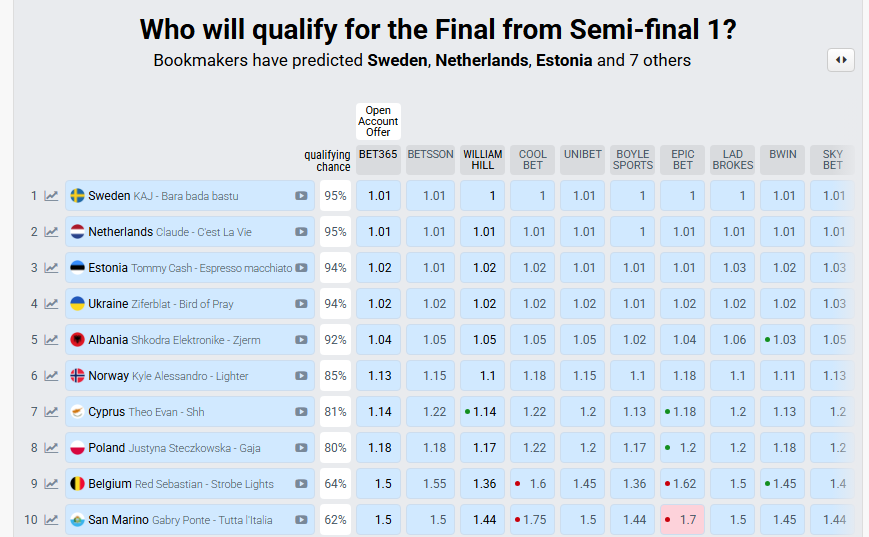Open the trend graph icon for Belgium
The width and height of the screenshot is (869, 537).
tap(51, 484)
